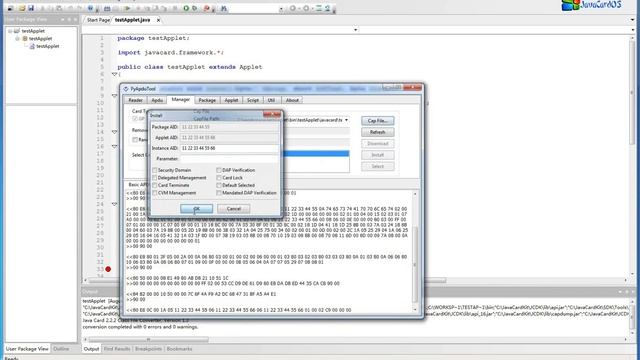The image size is (640, 360).
Task: Switch to the Script tab
Action: click(253, 100)
